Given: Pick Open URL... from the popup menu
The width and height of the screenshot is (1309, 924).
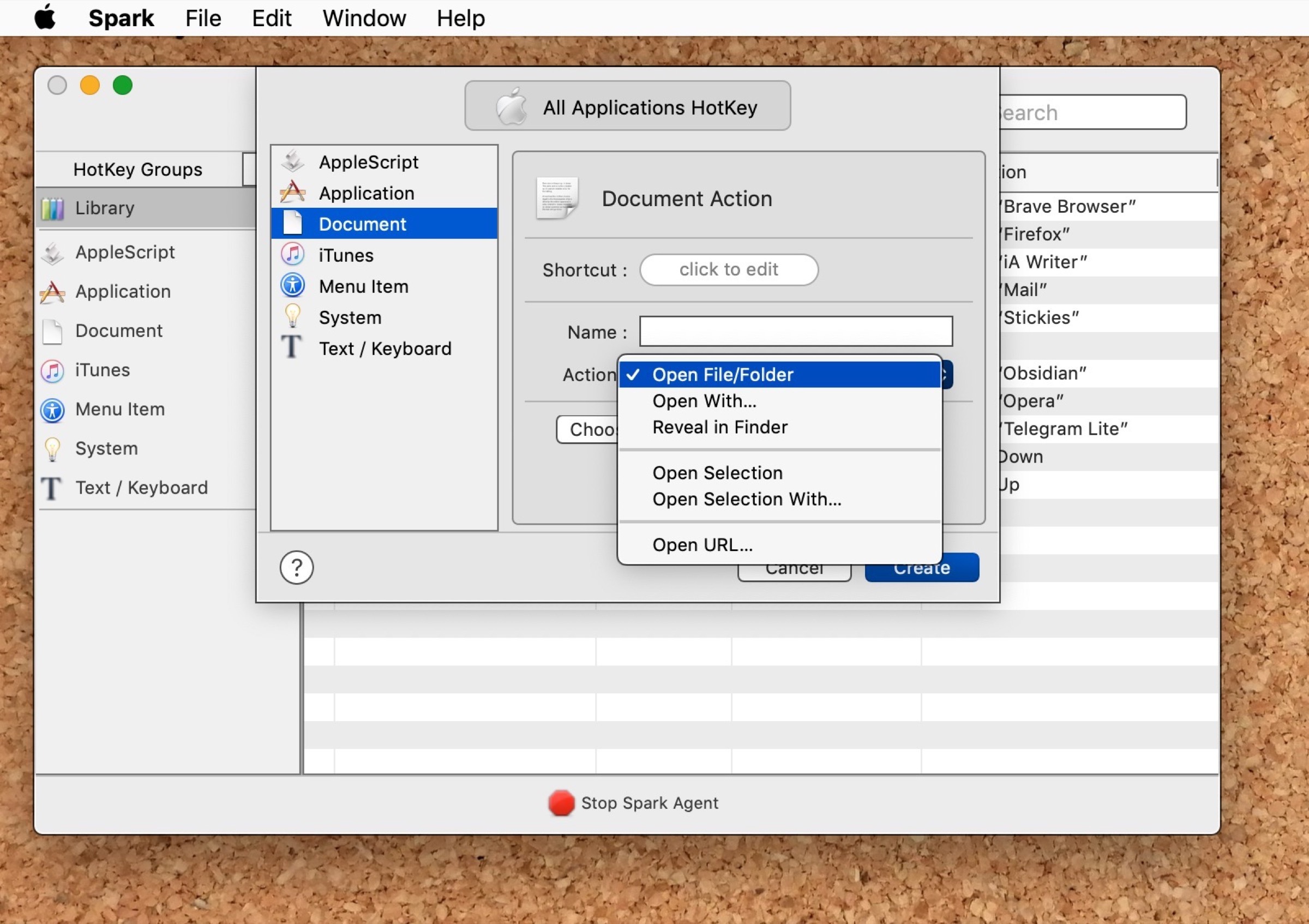Looking at the screenshot, I should (702, 544).
